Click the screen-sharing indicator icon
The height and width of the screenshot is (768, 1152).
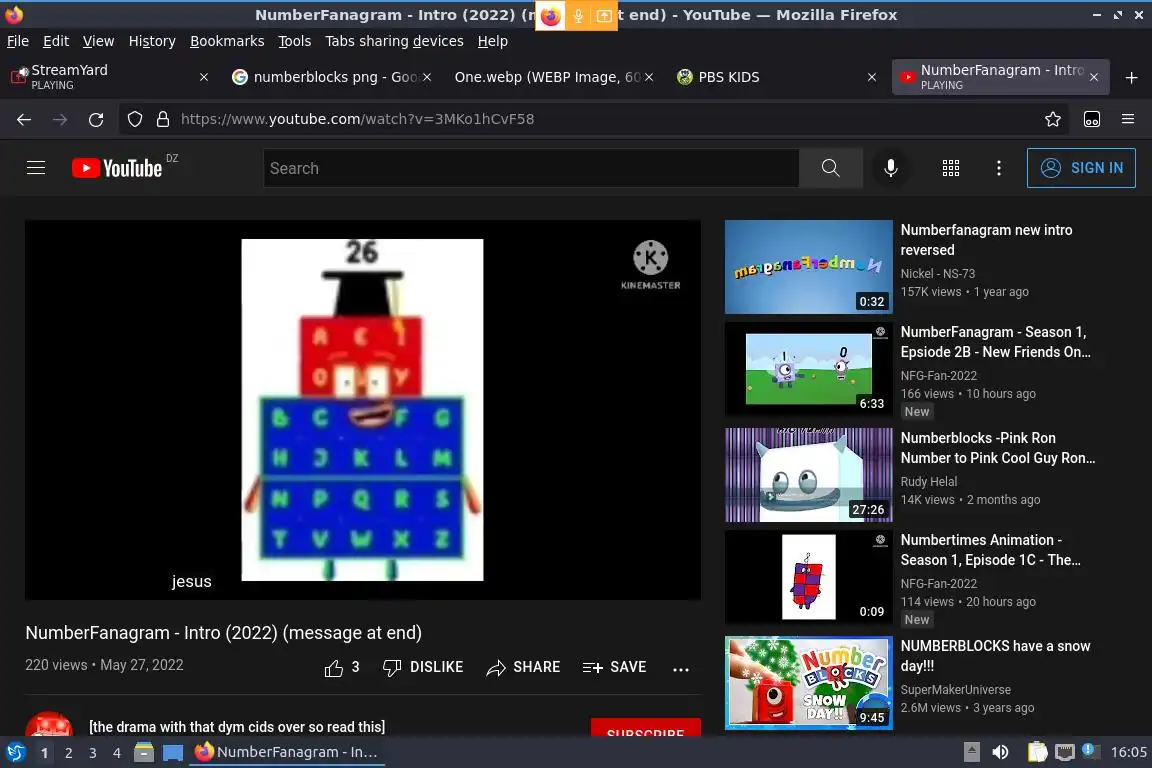coord(604,16)
